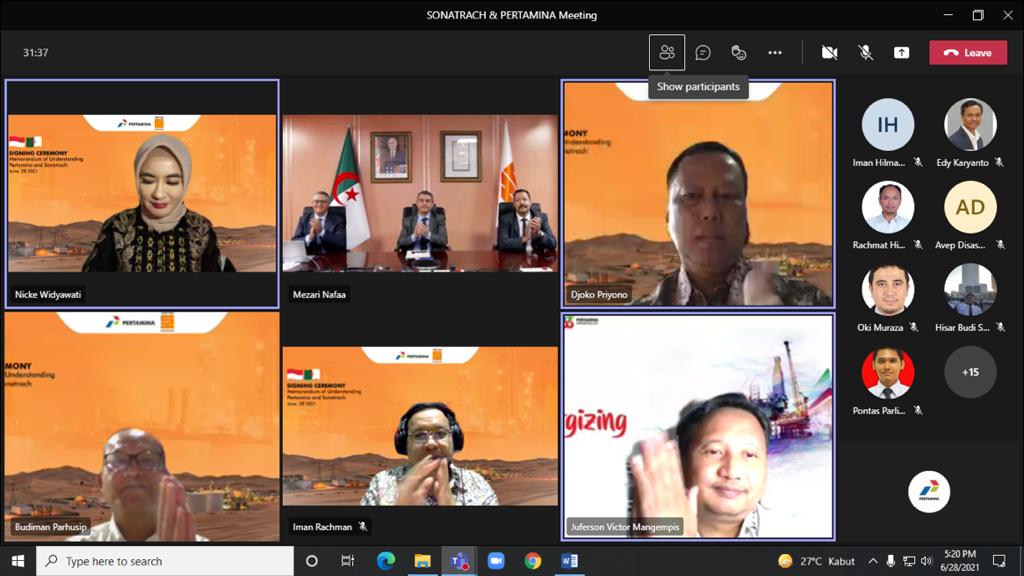
Task: Leave the meeting
Action: pyautogui.click(x=968, y=53)
